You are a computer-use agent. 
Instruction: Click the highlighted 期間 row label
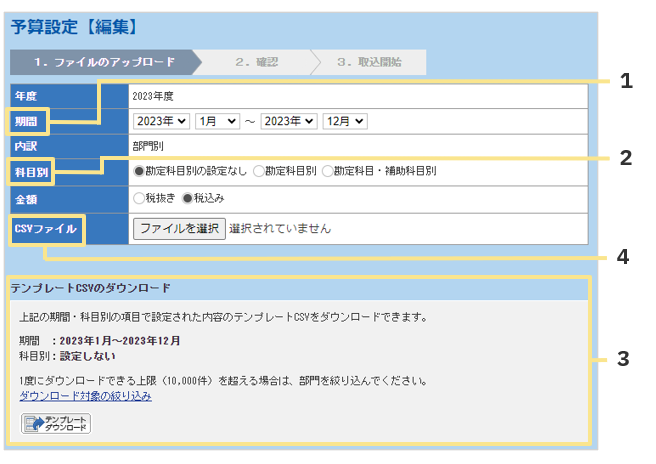[27, 121]
